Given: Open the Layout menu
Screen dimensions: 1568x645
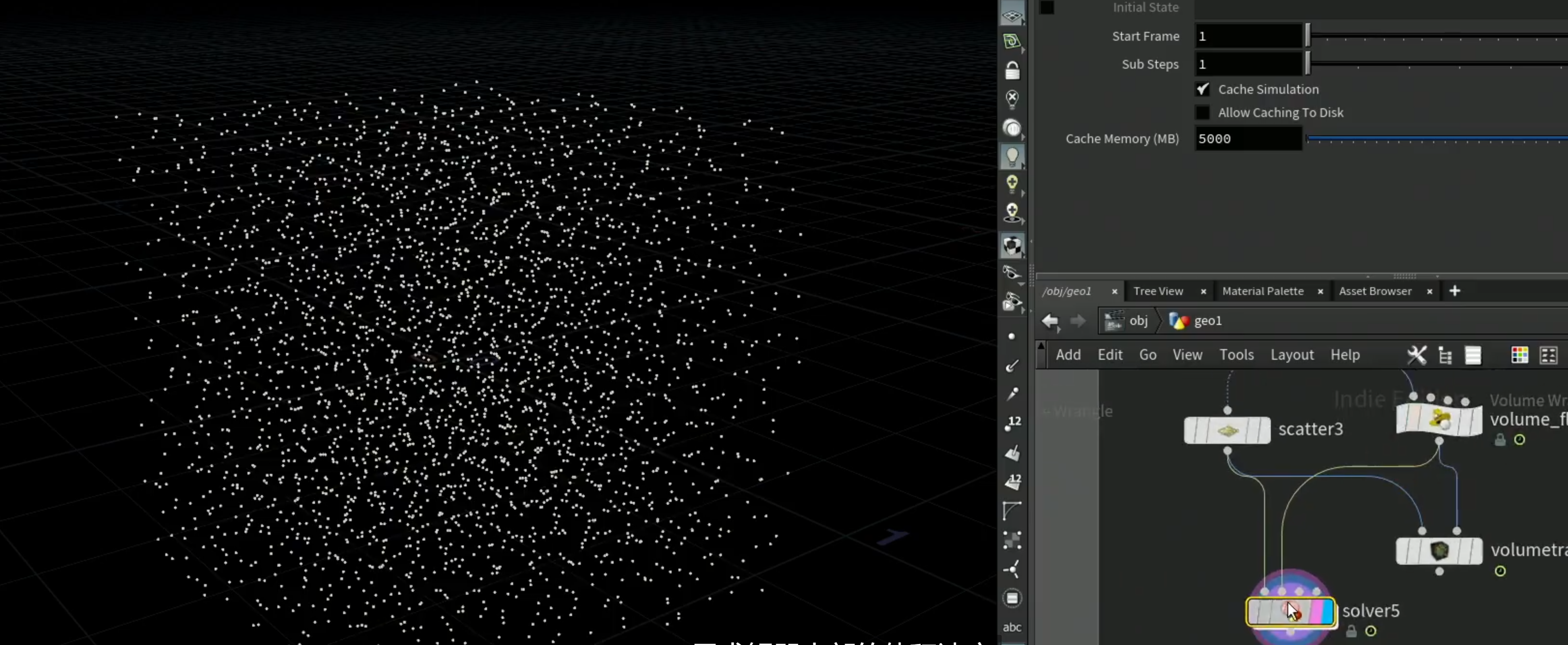Looking at the screenshot, I should 1292,355.
